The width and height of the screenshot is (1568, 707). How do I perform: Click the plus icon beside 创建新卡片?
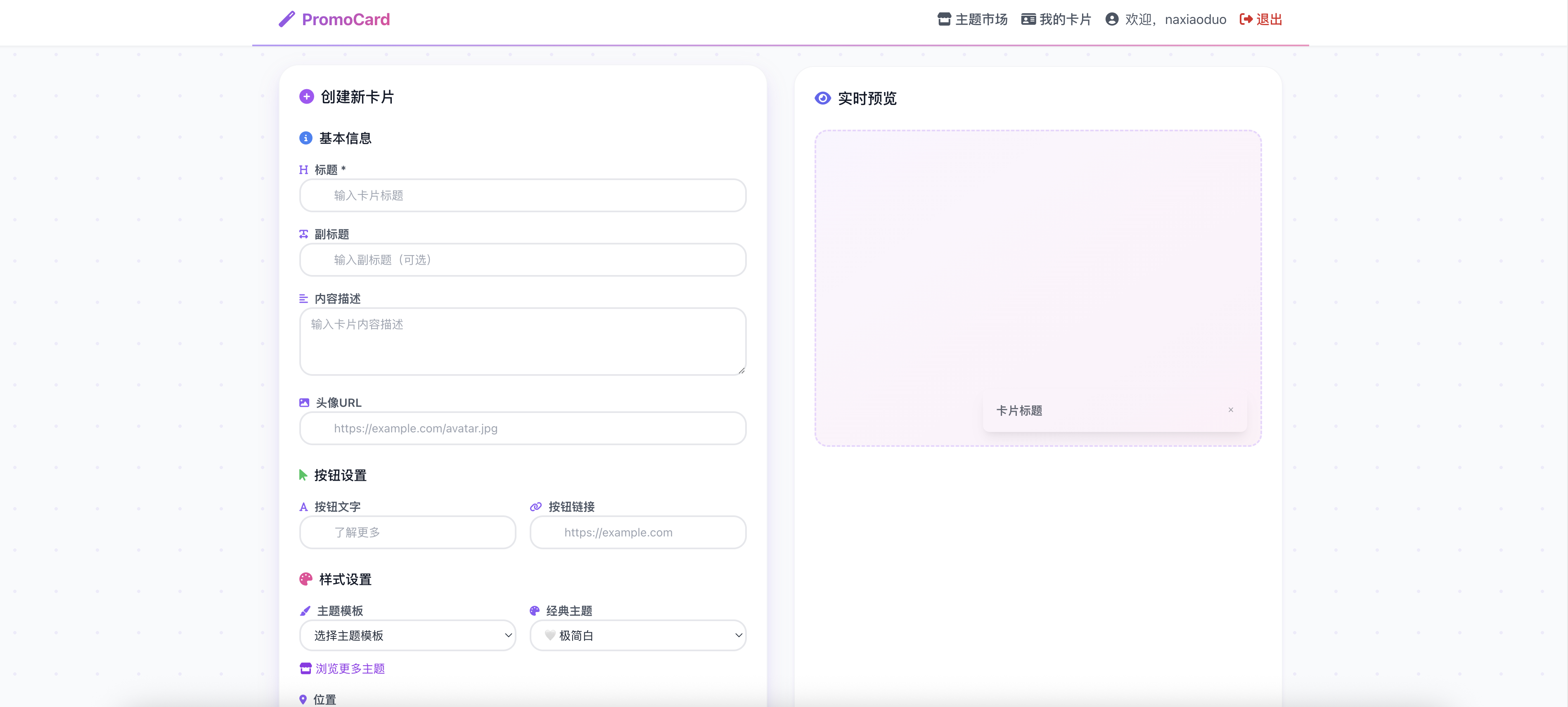(x=306, y=97)
